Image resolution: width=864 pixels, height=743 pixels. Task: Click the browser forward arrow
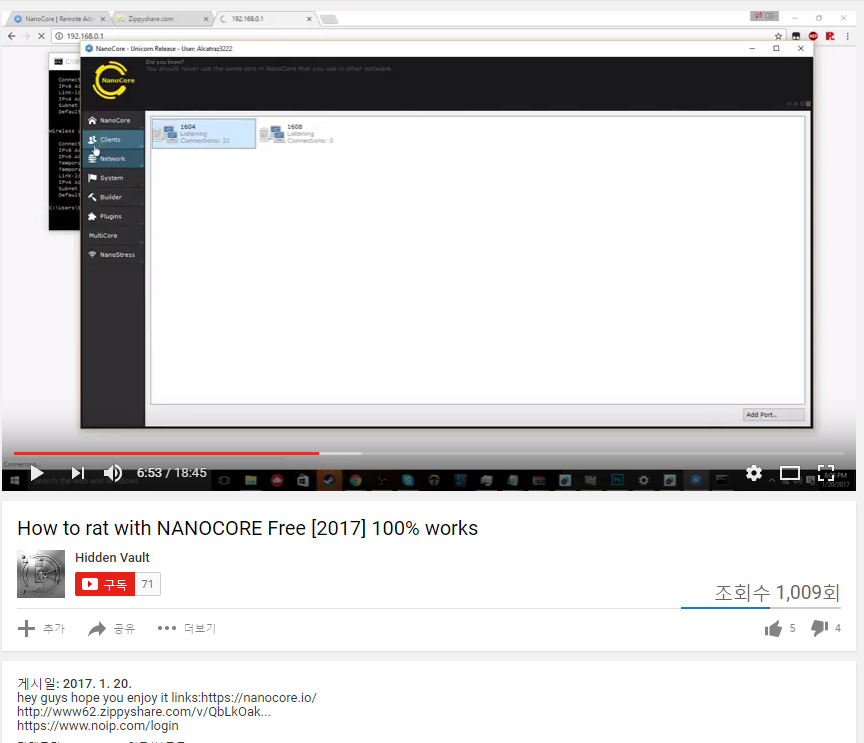[26, 36]
